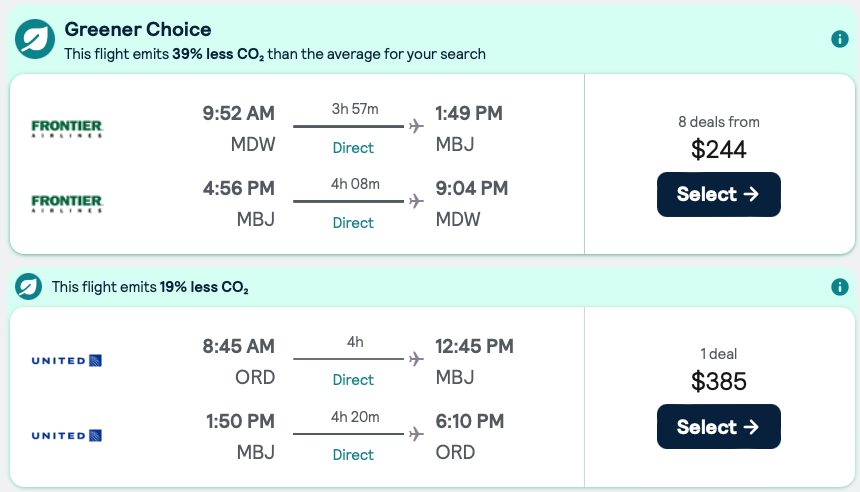This screenshot has width=860, height=492.
Task: Click the $385 price
Action: point(718,382)
